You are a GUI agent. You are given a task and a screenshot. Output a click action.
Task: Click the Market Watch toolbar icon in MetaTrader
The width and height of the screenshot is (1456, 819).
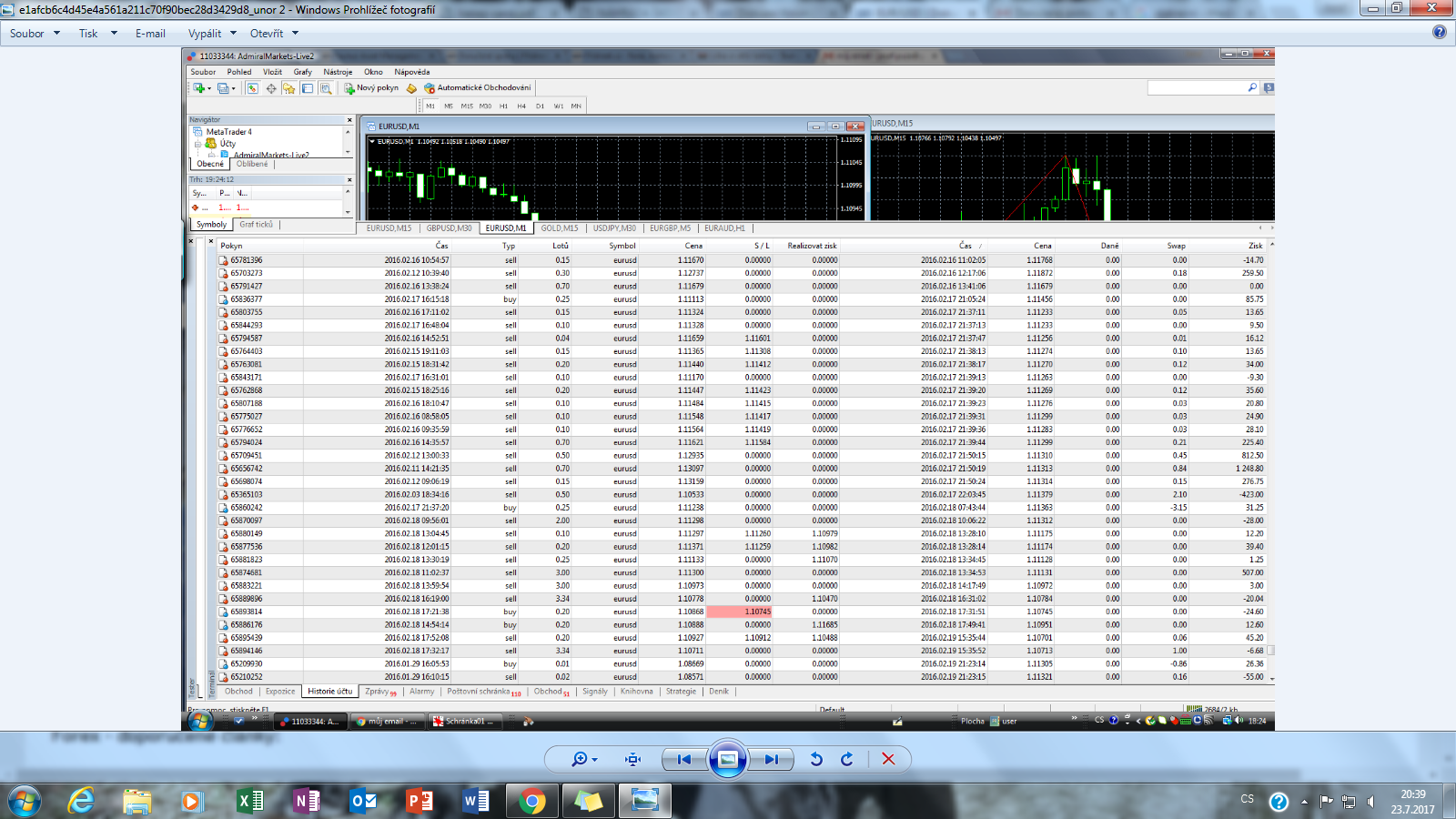[253, 88]
